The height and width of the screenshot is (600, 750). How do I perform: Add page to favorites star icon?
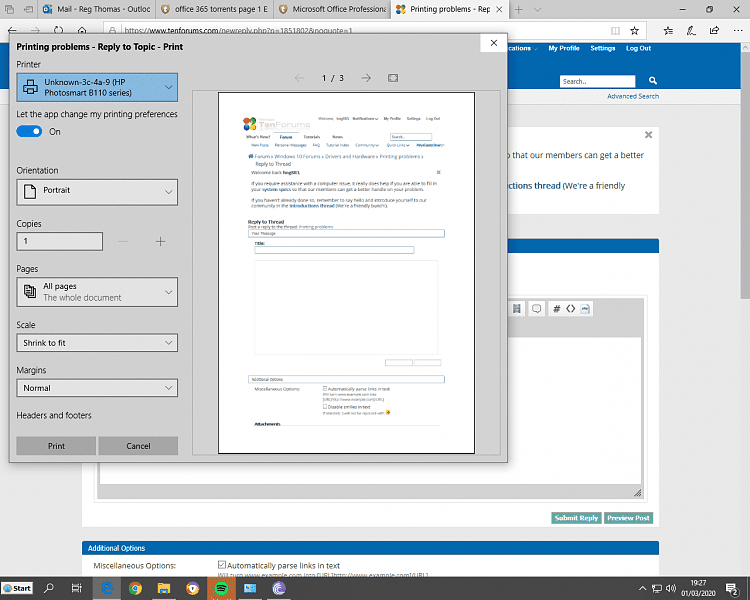tap(634, 31)
